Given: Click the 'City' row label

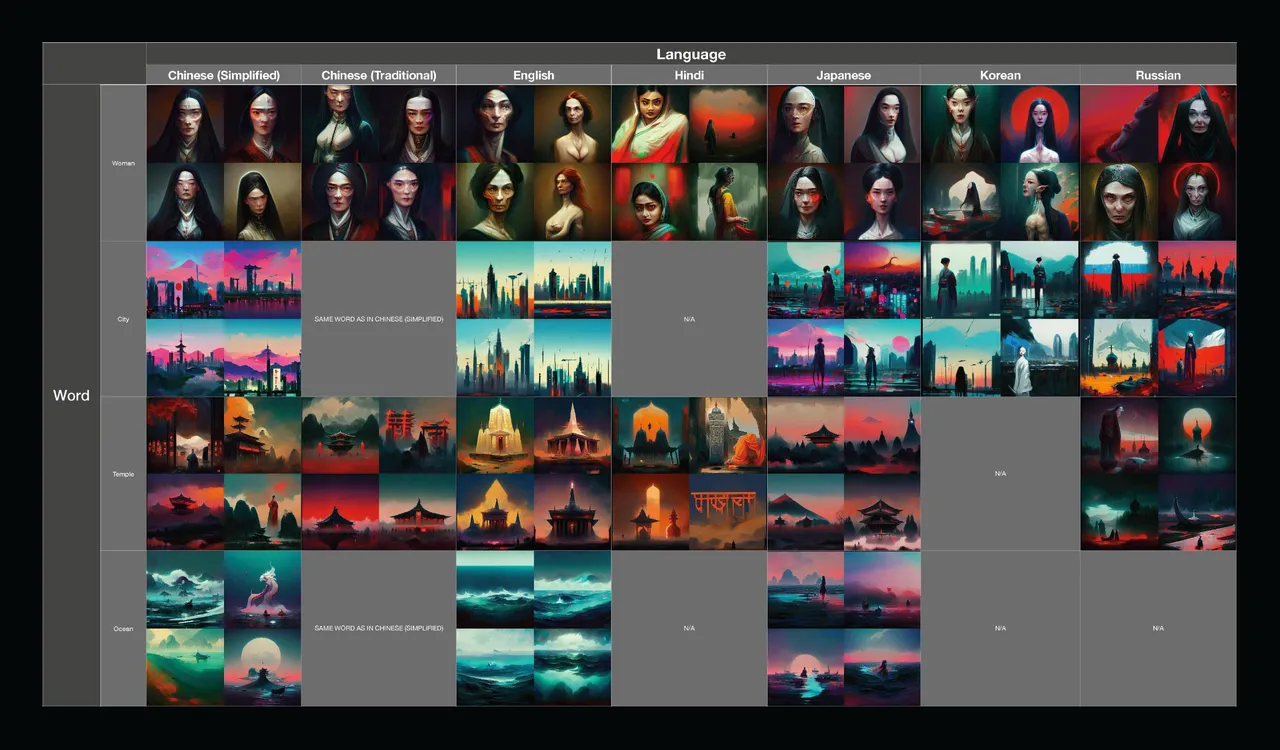Looking at the screenshot, I should pos(123,319).
